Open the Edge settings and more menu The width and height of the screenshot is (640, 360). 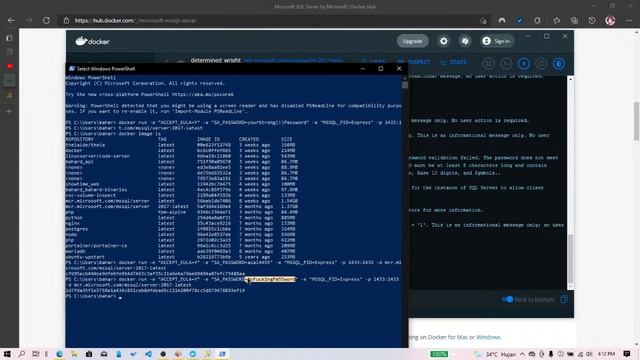point(629,20)
